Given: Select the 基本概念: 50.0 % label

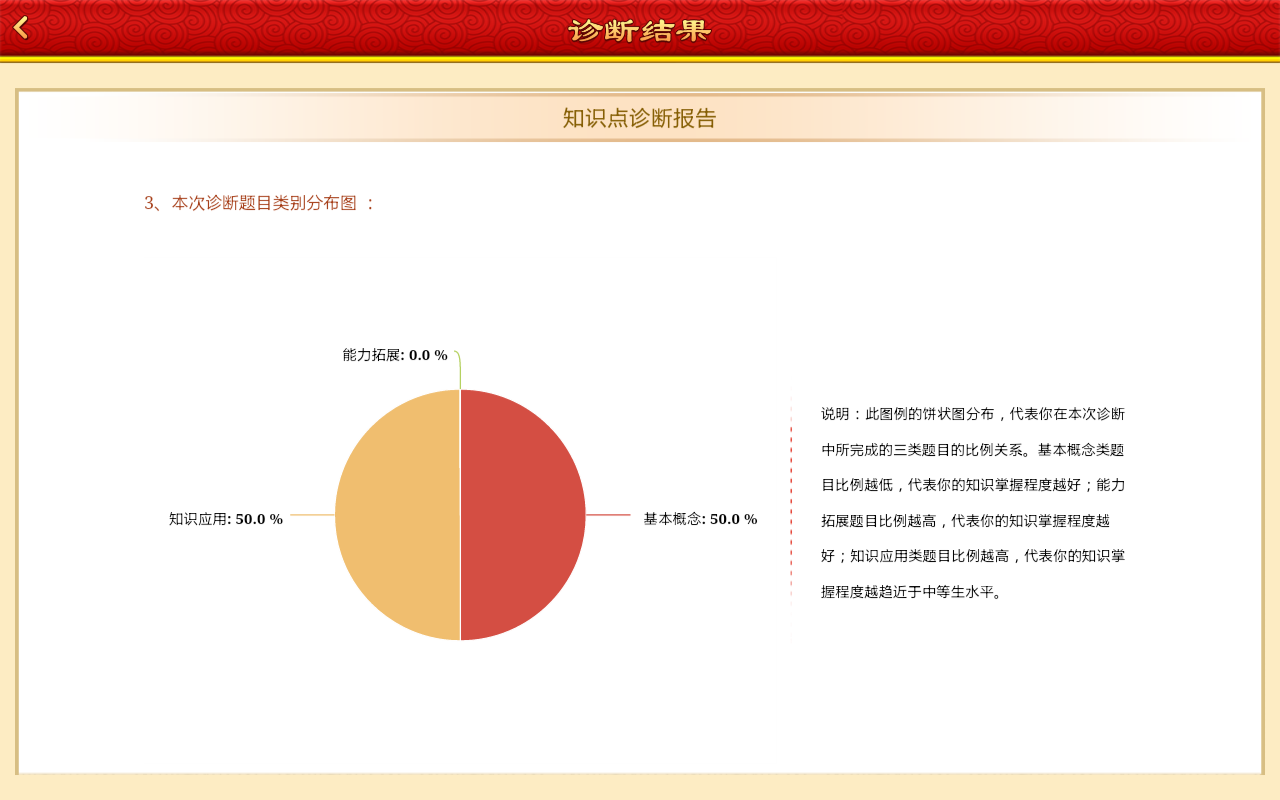Looking at the screenshot, I should coord(700,519).
